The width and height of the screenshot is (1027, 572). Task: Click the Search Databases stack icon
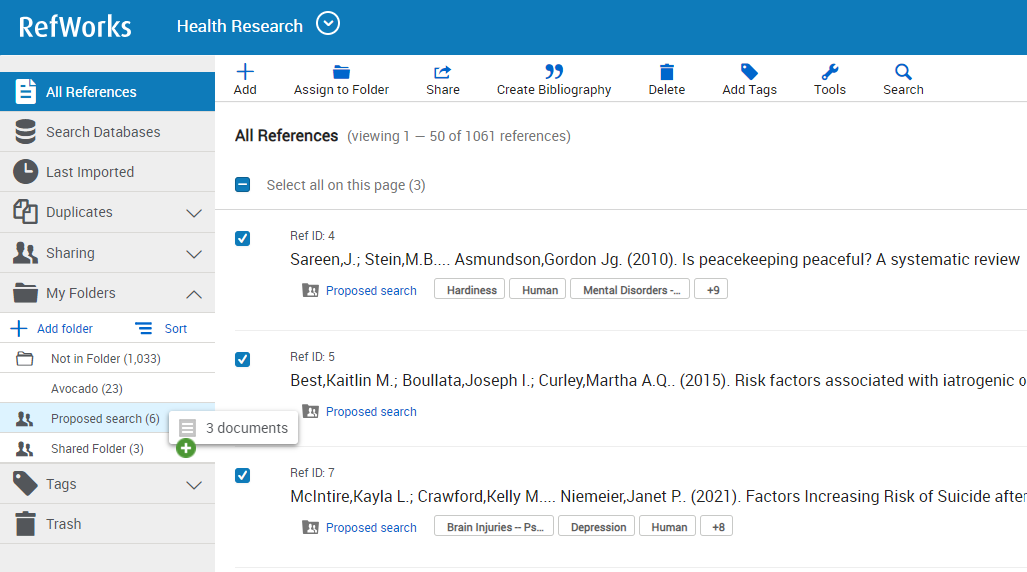click(x=26, y=132)
